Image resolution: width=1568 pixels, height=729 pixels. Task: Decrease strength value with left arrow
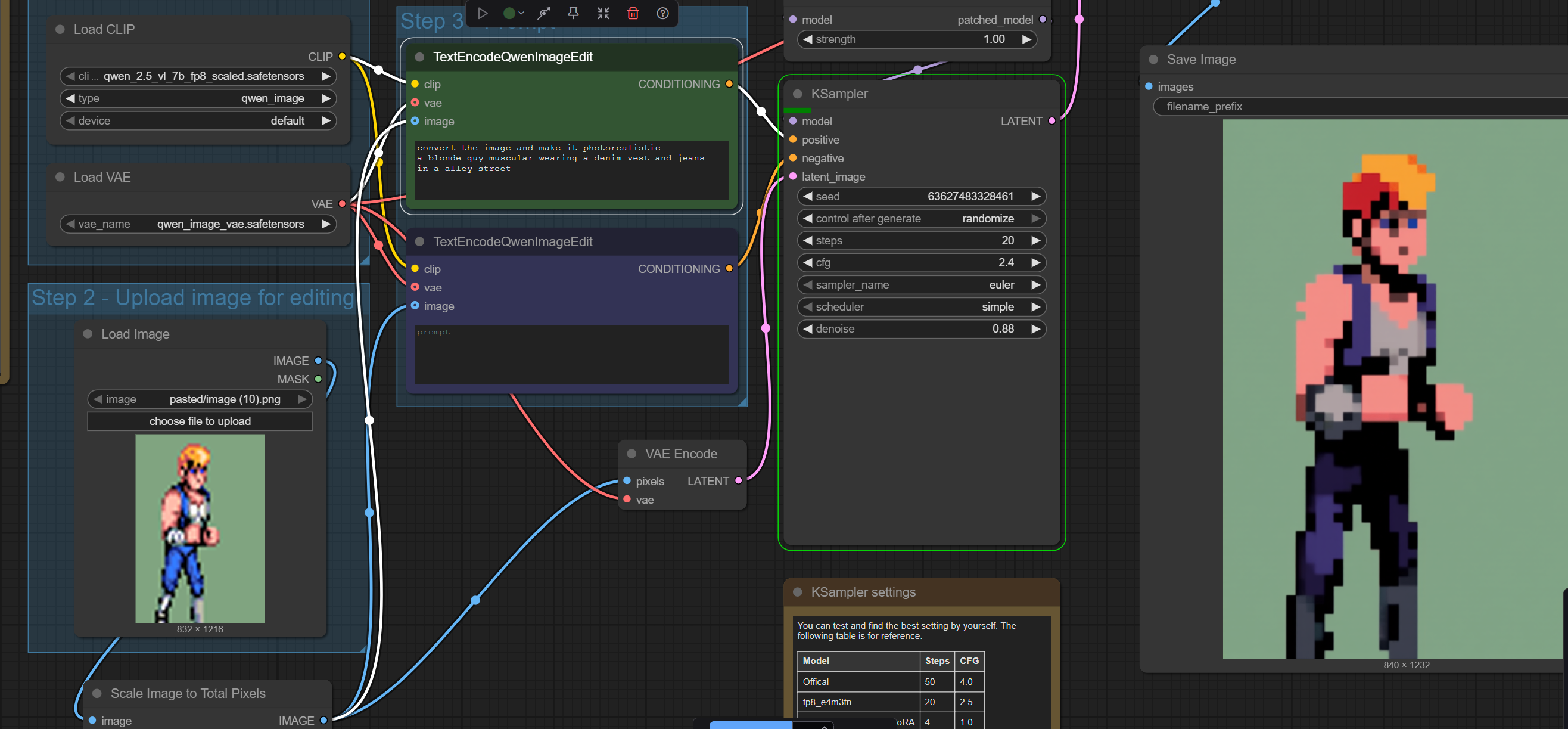pos(808,39)
